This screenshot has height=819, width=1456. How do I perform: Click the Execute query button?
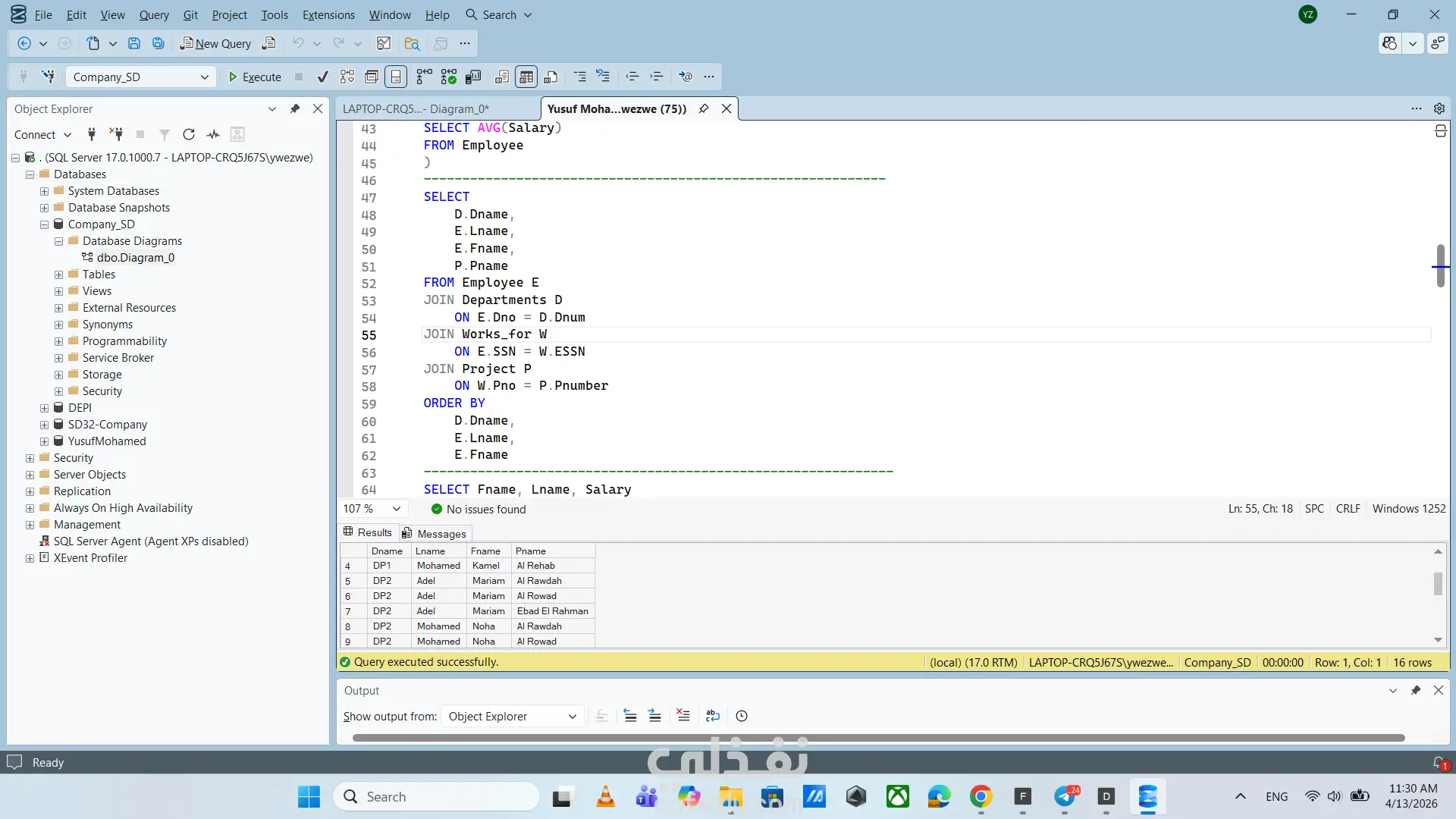click(x=255, y=77)
